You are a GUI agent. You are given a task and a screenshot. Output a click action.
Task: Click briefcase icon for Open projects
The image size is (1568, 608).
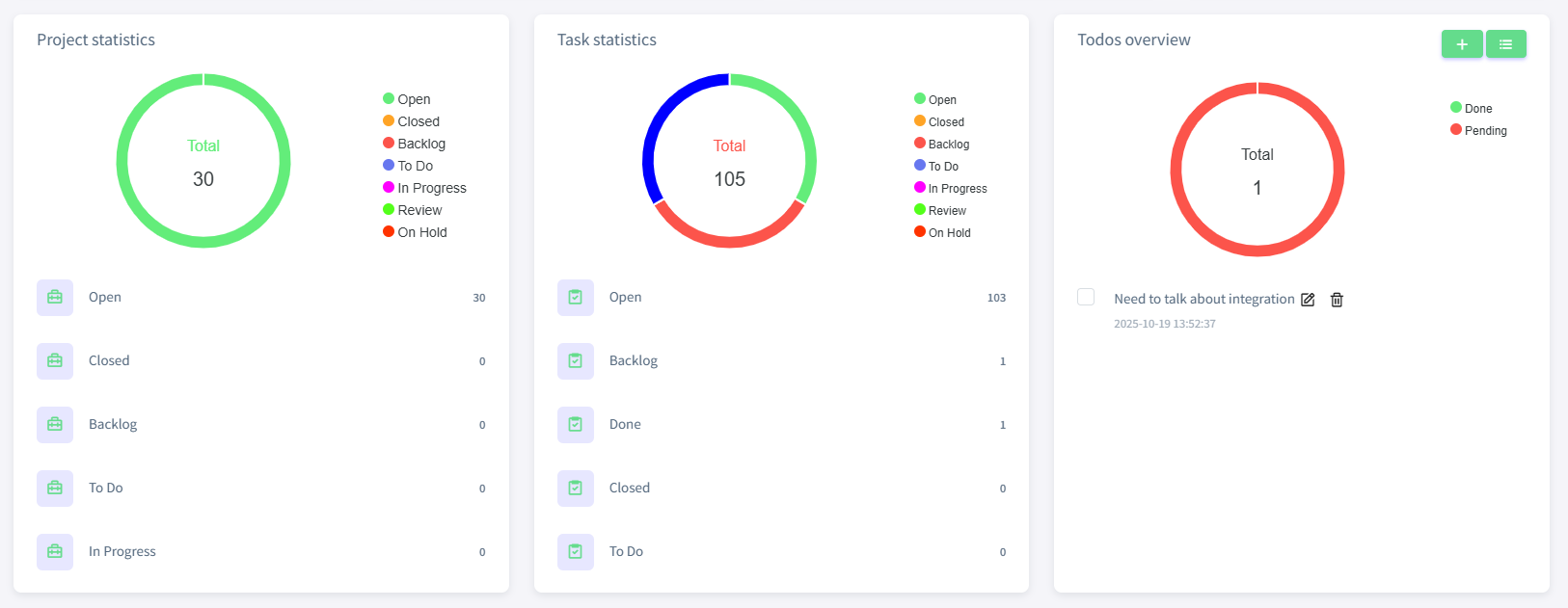55,298
